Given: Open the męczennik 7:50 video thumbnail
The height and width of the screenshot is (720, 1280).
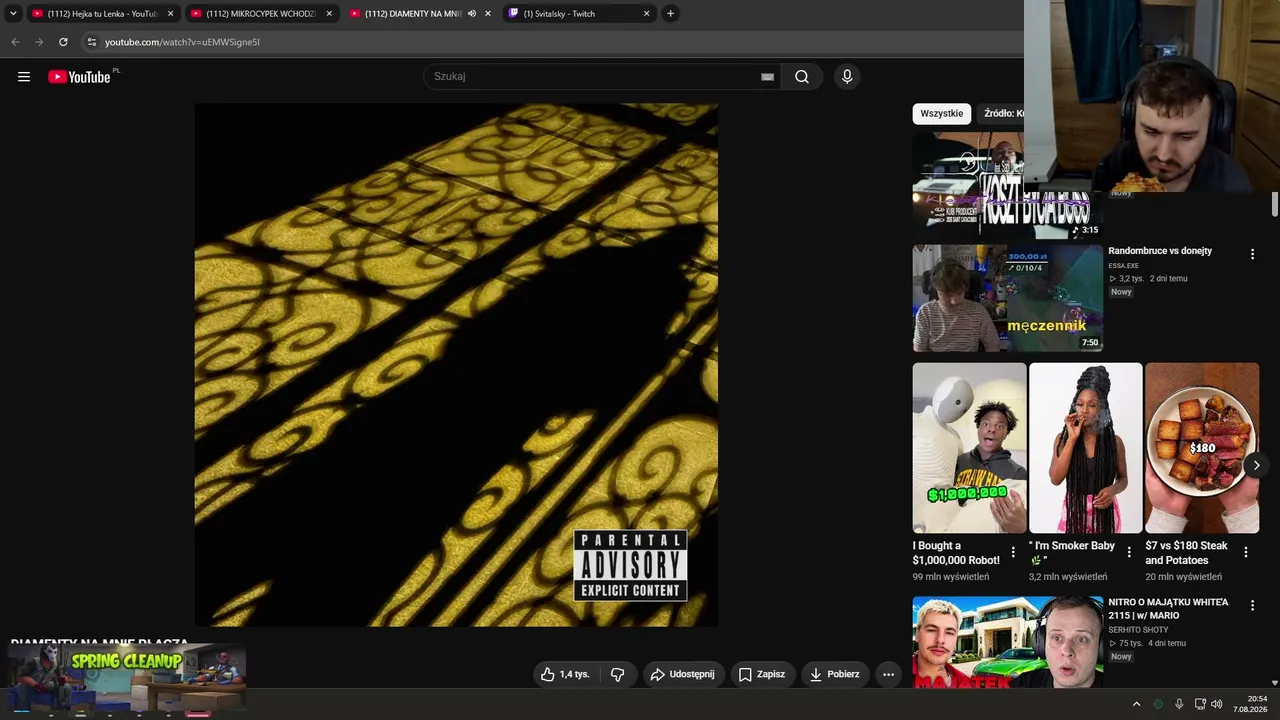Looking at the screenshot, I should 1008,298.
